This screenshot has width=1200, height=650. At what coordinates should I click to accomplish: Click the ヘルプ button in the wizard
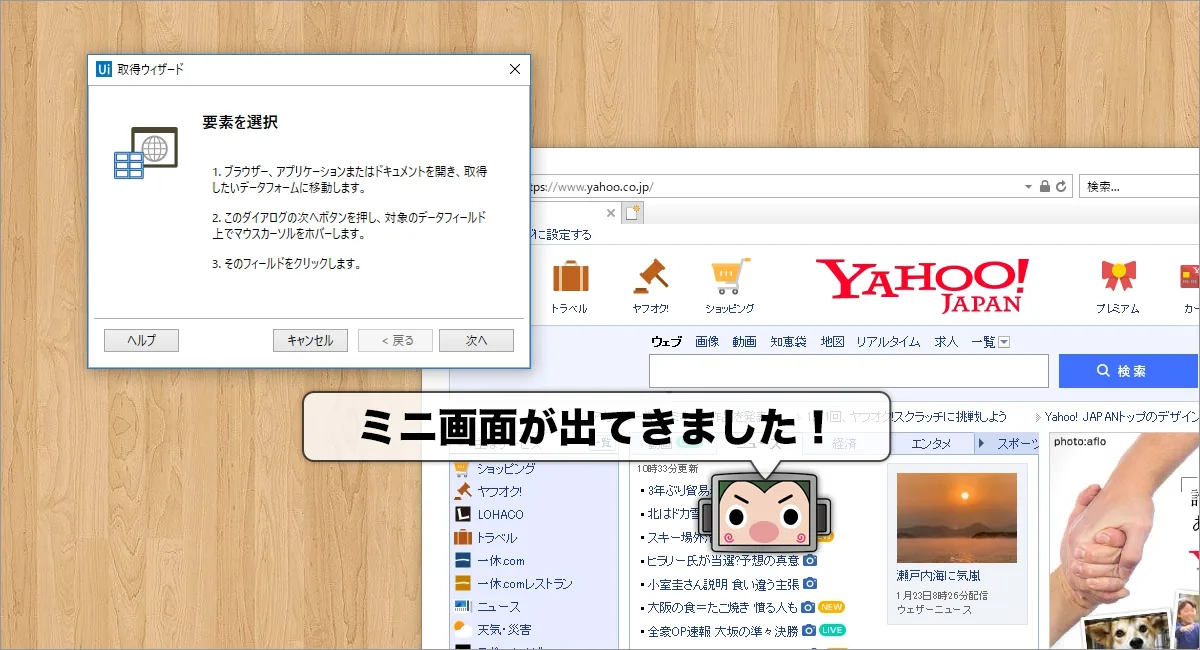[x=141, y=340]
